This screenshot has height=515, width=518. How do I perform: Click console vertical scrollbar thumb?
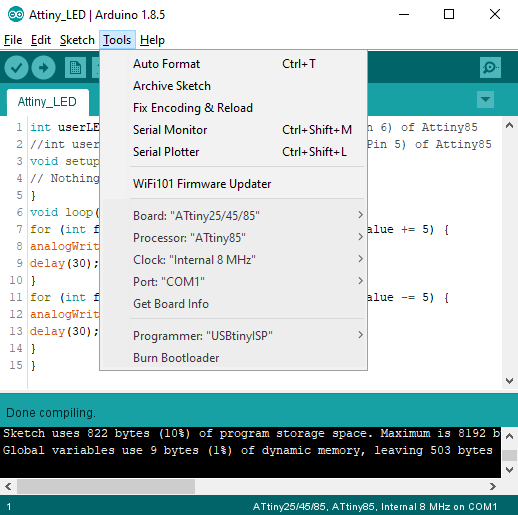pyautogui.click(x=509, y=455)
